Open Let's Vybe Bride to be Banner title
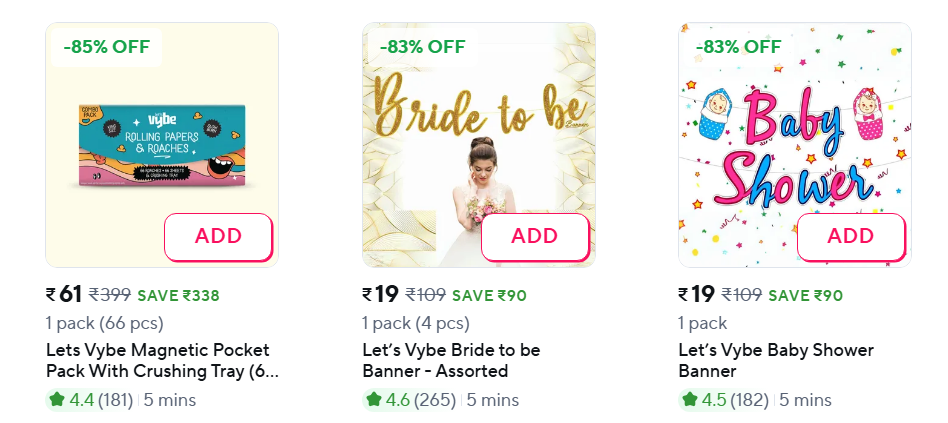948x423 pixels. coord(451,361)
